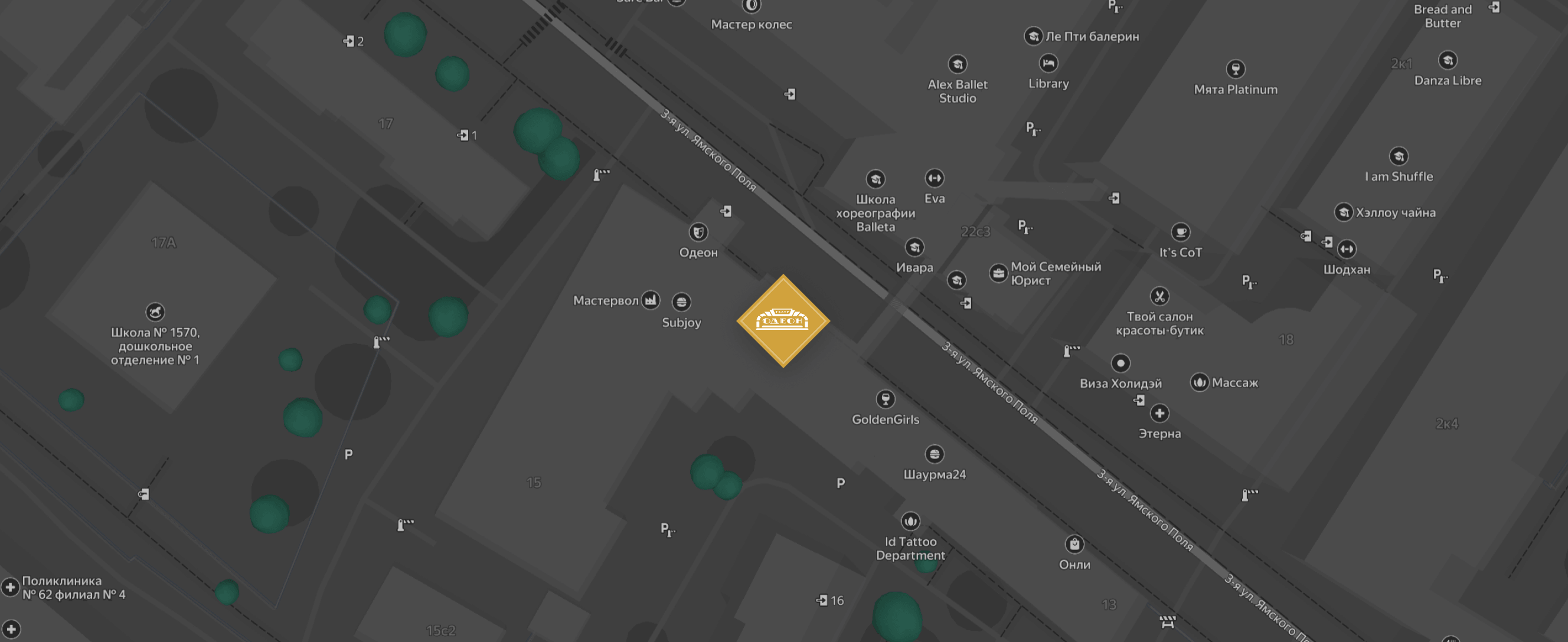Open the Eva fitness dumbbell icon
This screenshot has width=1568, height=642.
pyautogui.click(x=935, y=178)
